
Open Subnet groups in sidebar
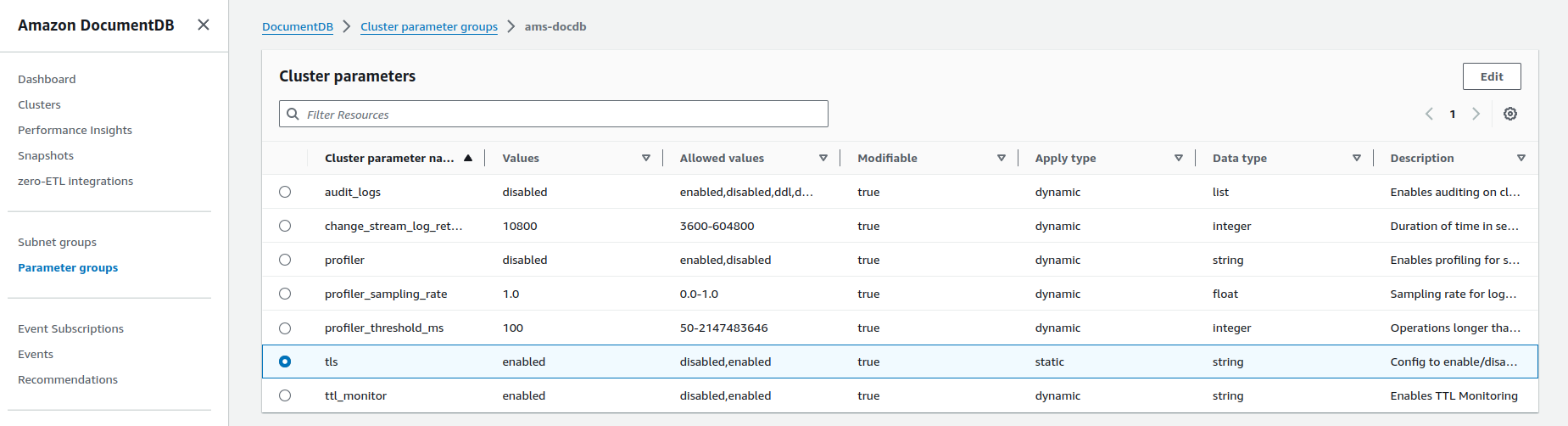57,242
